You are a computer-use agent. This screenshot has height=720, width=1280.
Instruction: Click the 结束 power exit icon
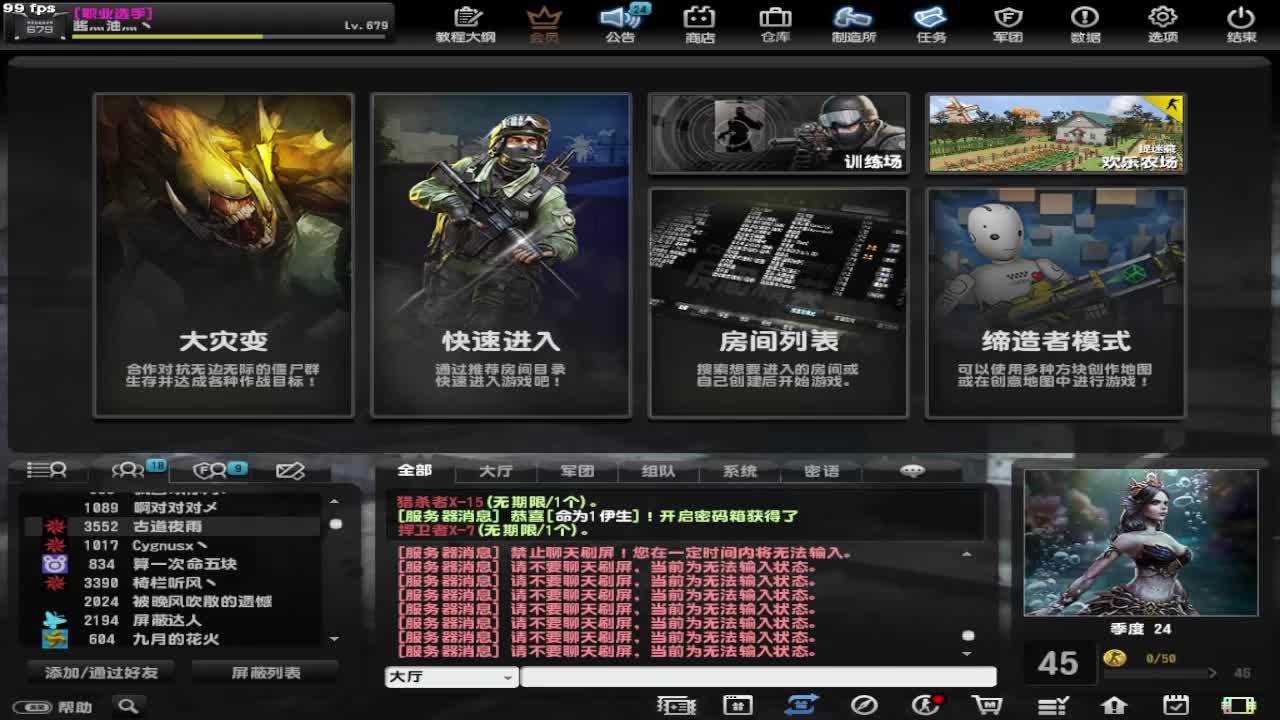tap(1241, 24)
